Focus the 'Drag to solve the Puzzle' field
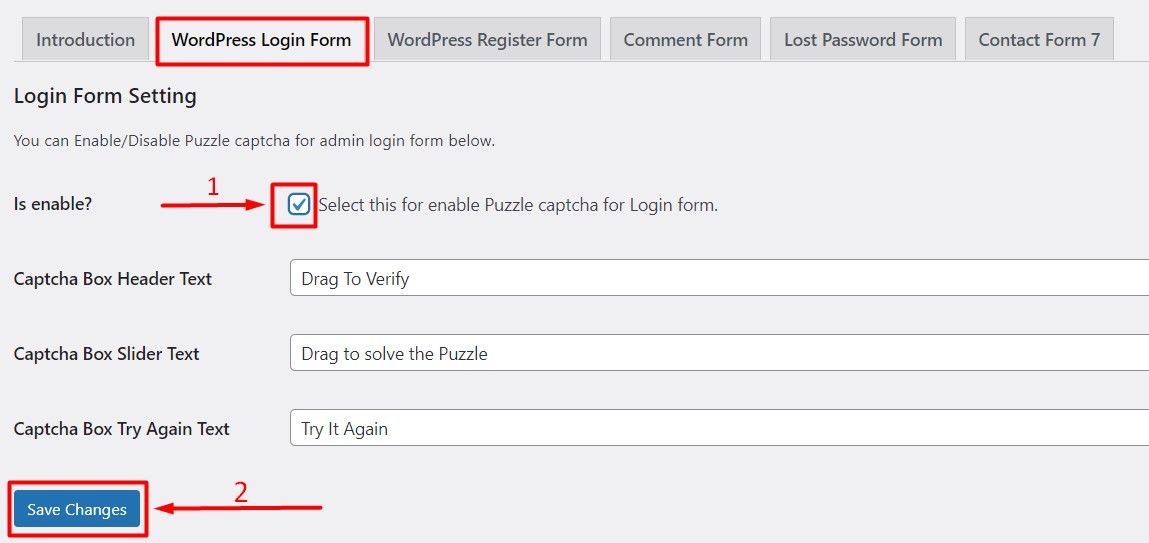Image resolution: width=1149 pixels, height=543 pixels. coord(720,353)
